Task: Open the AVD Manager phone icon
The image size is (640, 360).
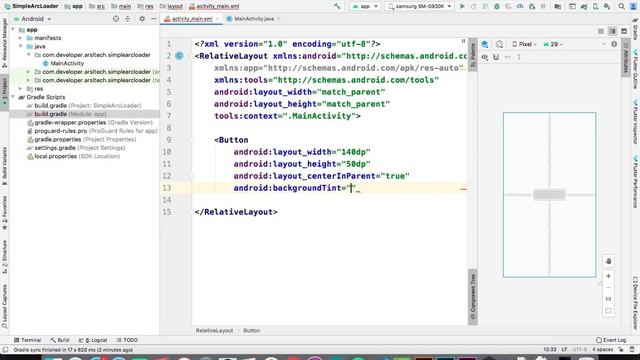Action: point(596,6)
